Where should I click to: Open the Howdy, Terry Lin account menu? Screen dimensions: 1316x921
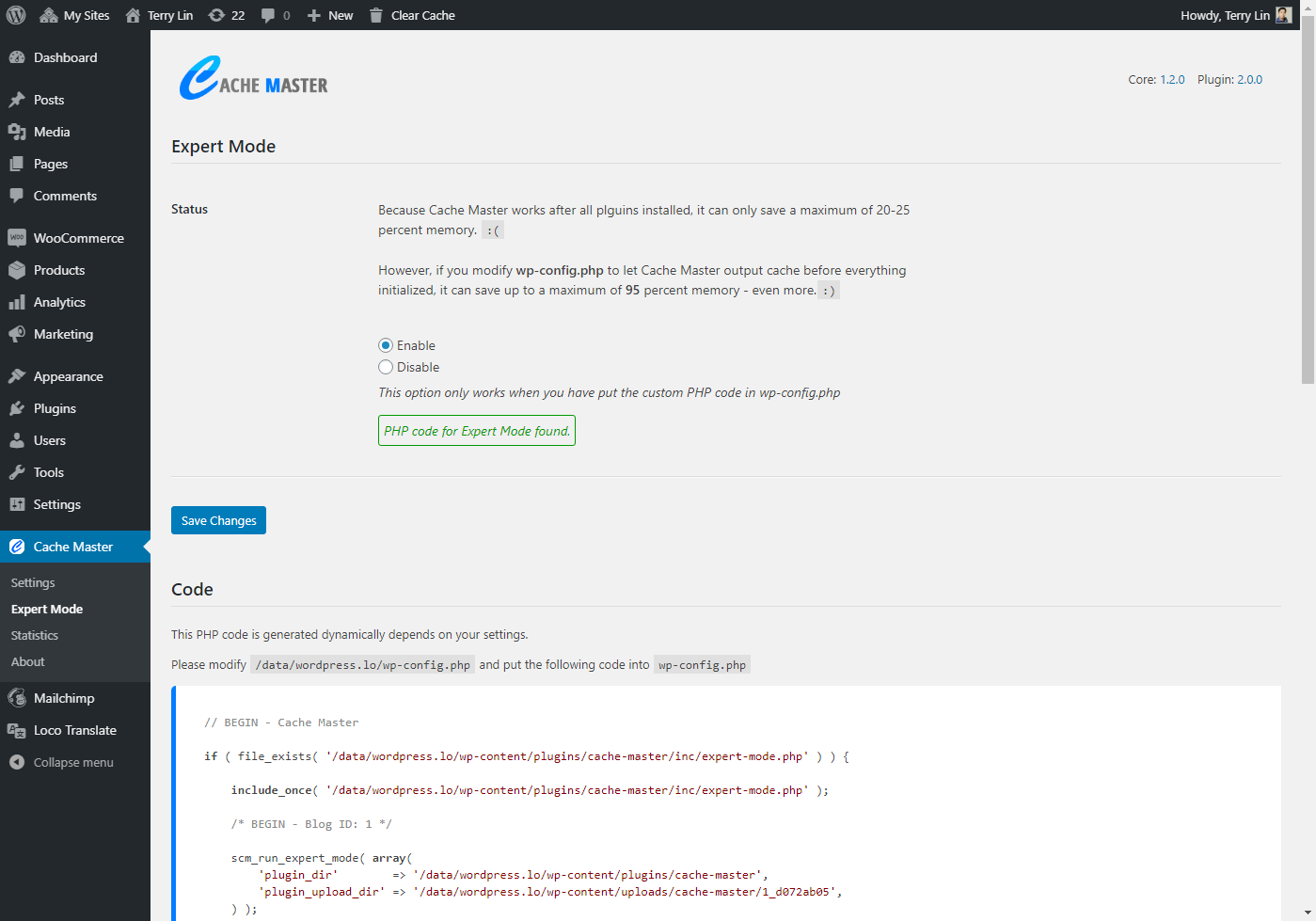[x=1236, y=15]
